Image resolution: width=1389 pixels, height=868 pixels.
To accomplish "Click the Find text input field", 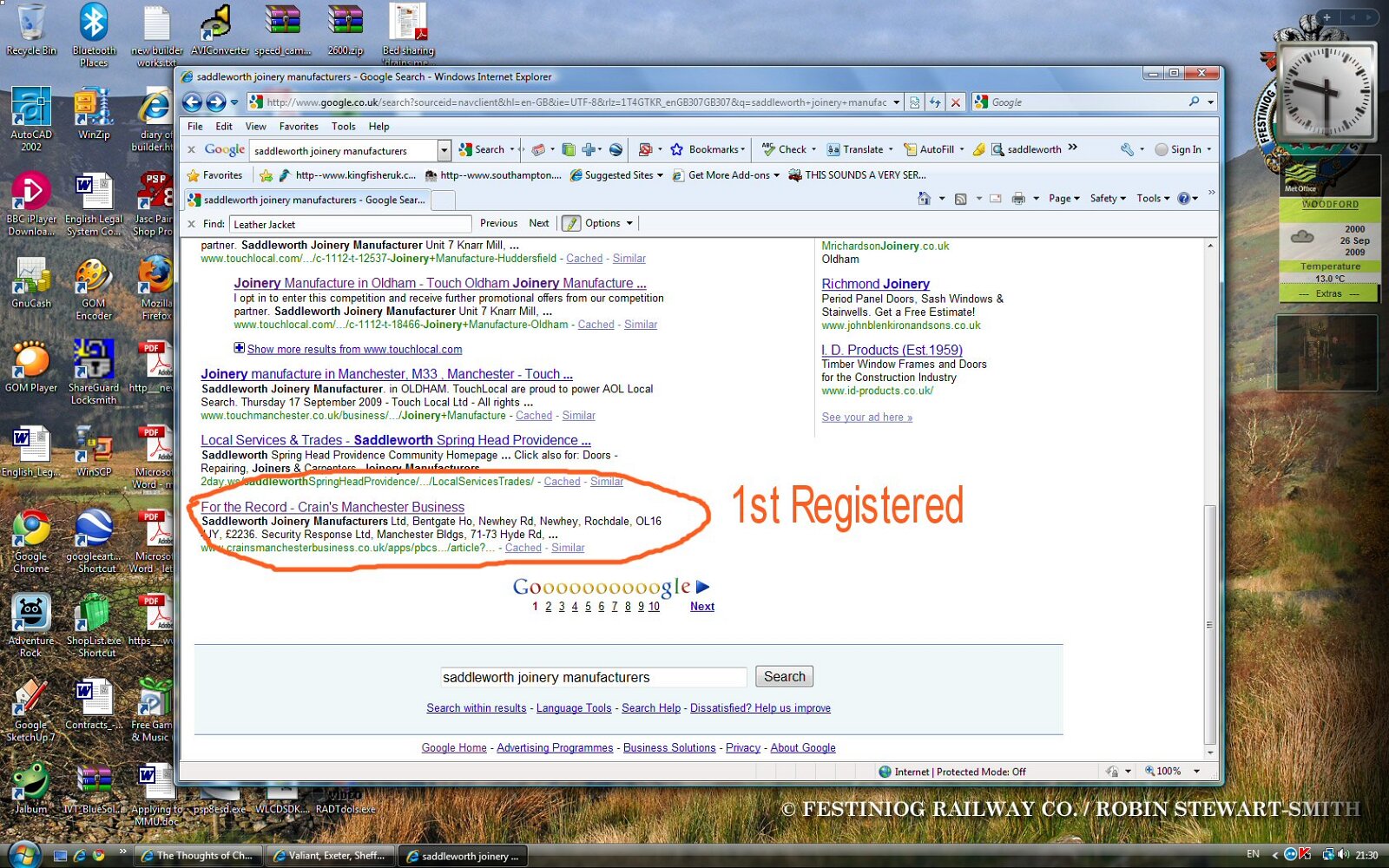I will (350, 225).
